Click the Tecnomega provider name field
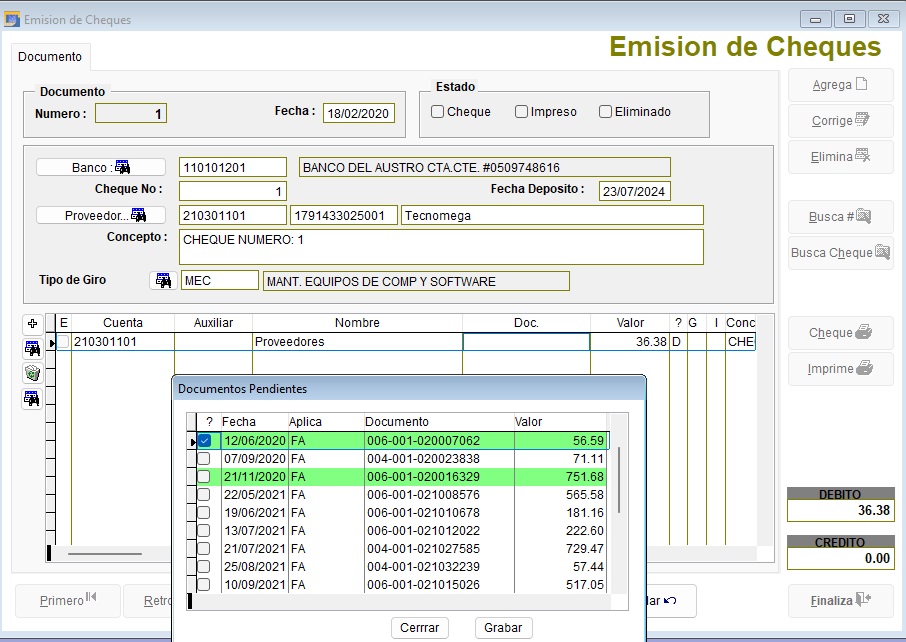906x642 pixels. 552,216
